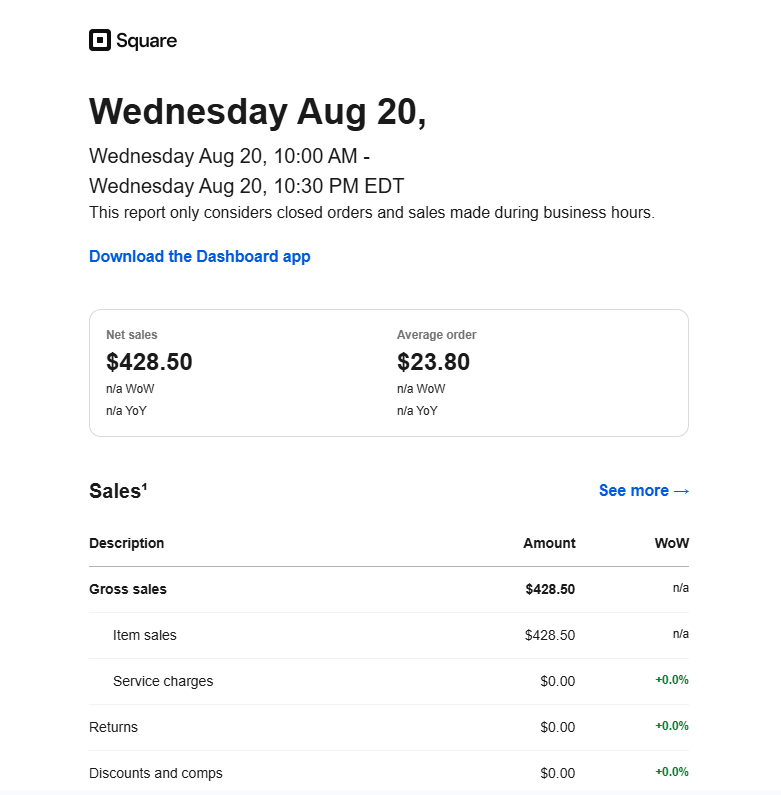Select the Item sales row label

tap(144, 635)
